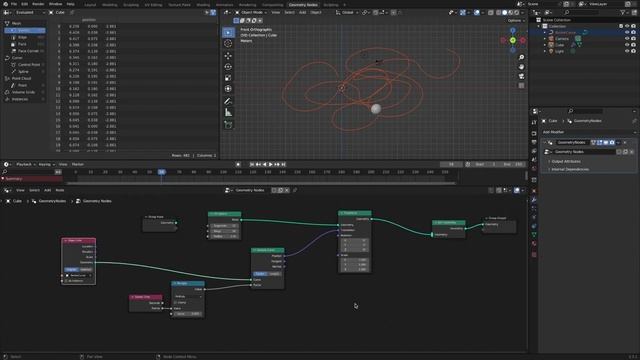Open the Modifiers wrench properties tab
This screenshot has width=640, height=360.
coord(534,200)
